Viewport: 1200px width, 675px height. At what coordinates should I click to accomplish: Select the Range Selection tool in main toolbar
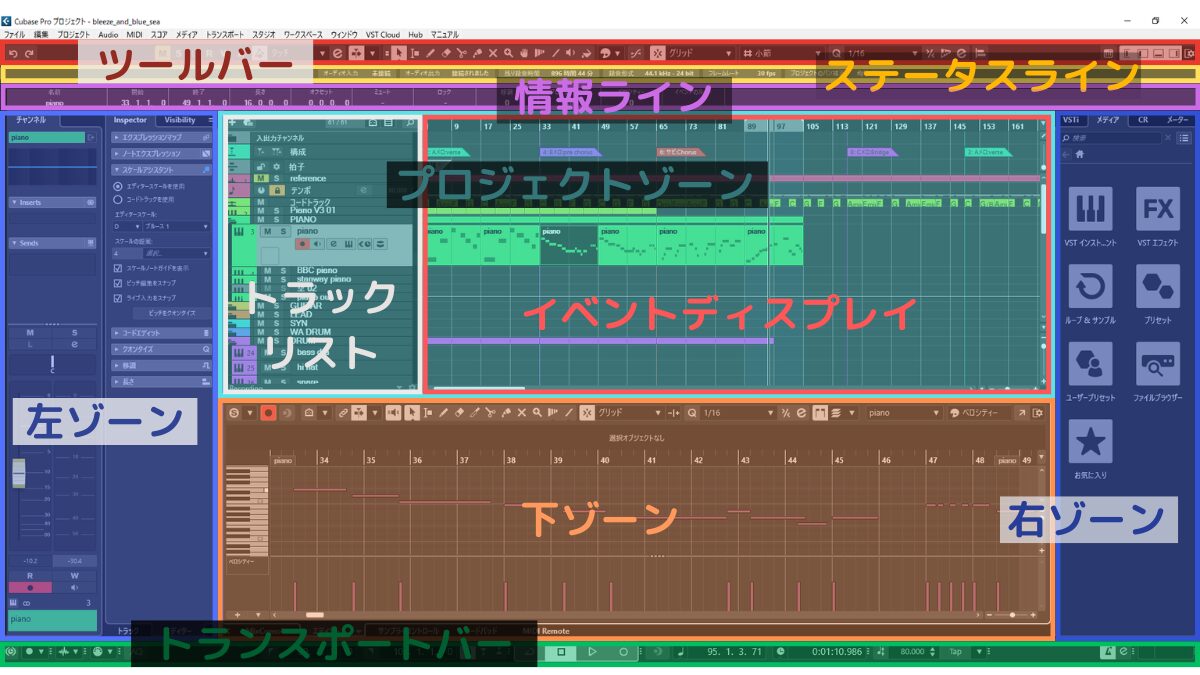click(414, 52)
